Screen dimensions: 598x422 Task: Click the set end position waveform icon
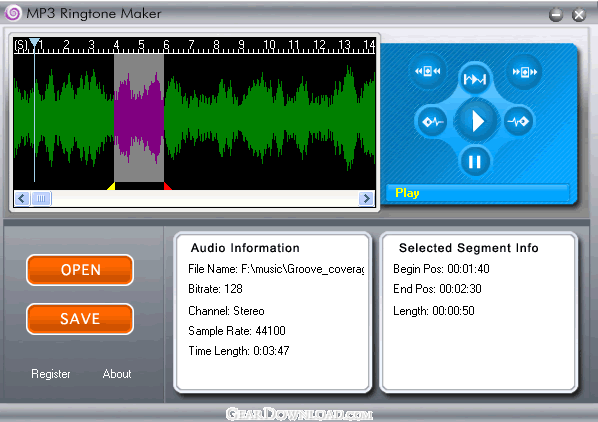pos(518,122)
